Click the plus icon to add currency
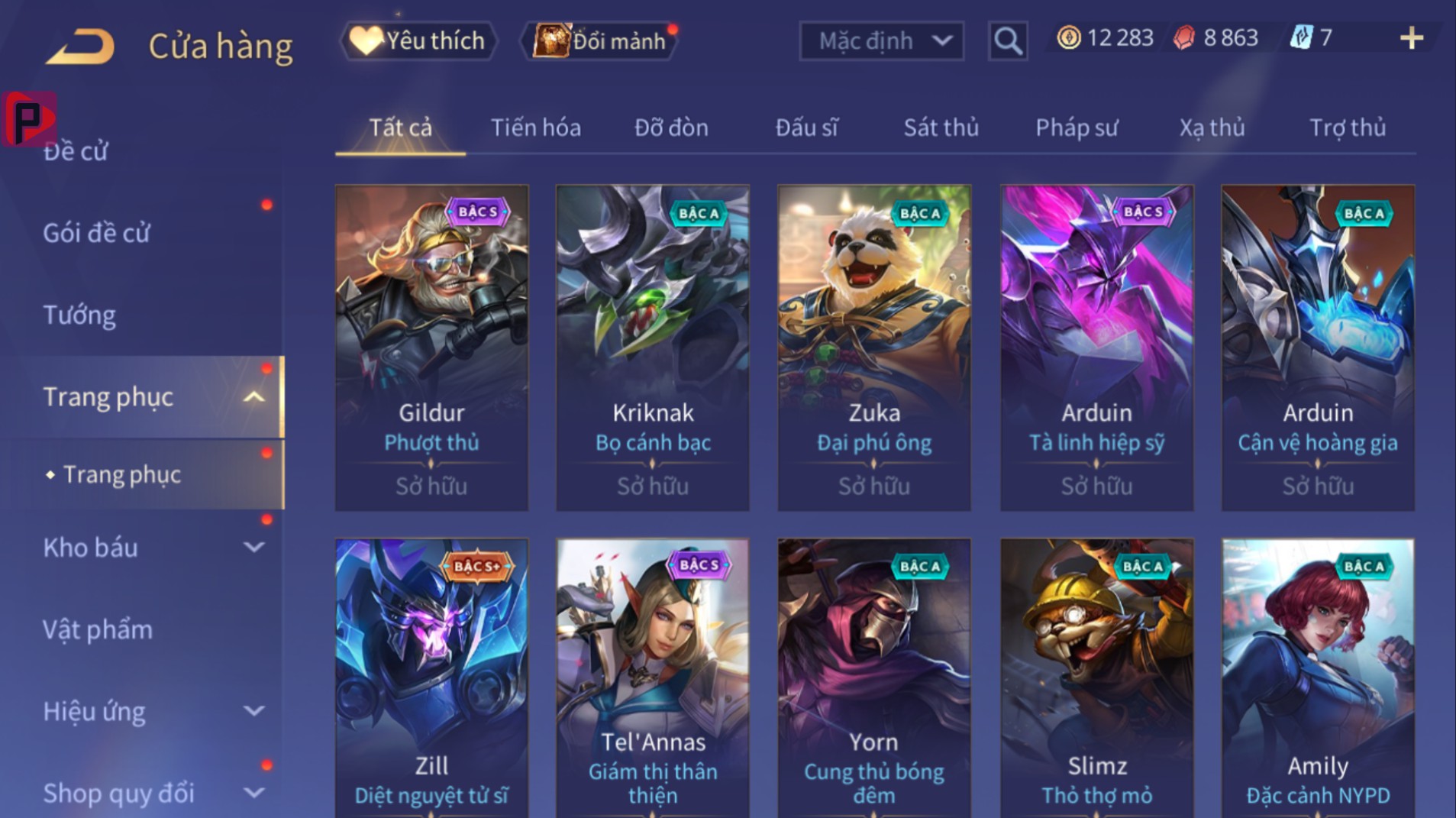Screen dimensions: 1456x818 pos(1412,38)
